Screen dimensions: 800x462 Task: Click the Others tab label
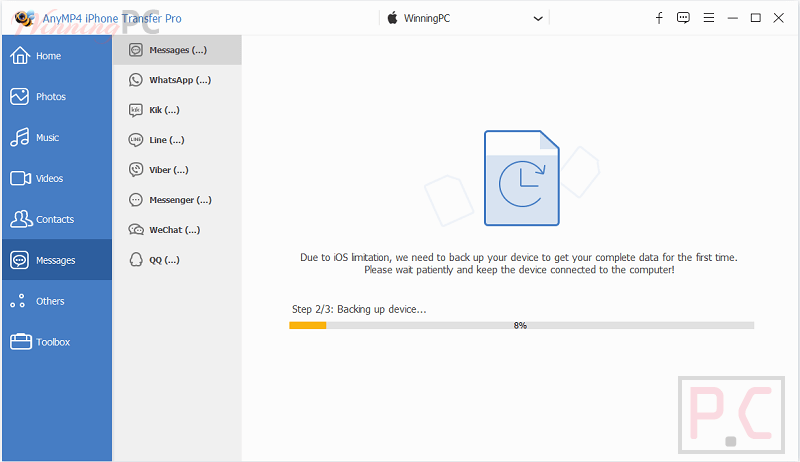pos(50,301)
